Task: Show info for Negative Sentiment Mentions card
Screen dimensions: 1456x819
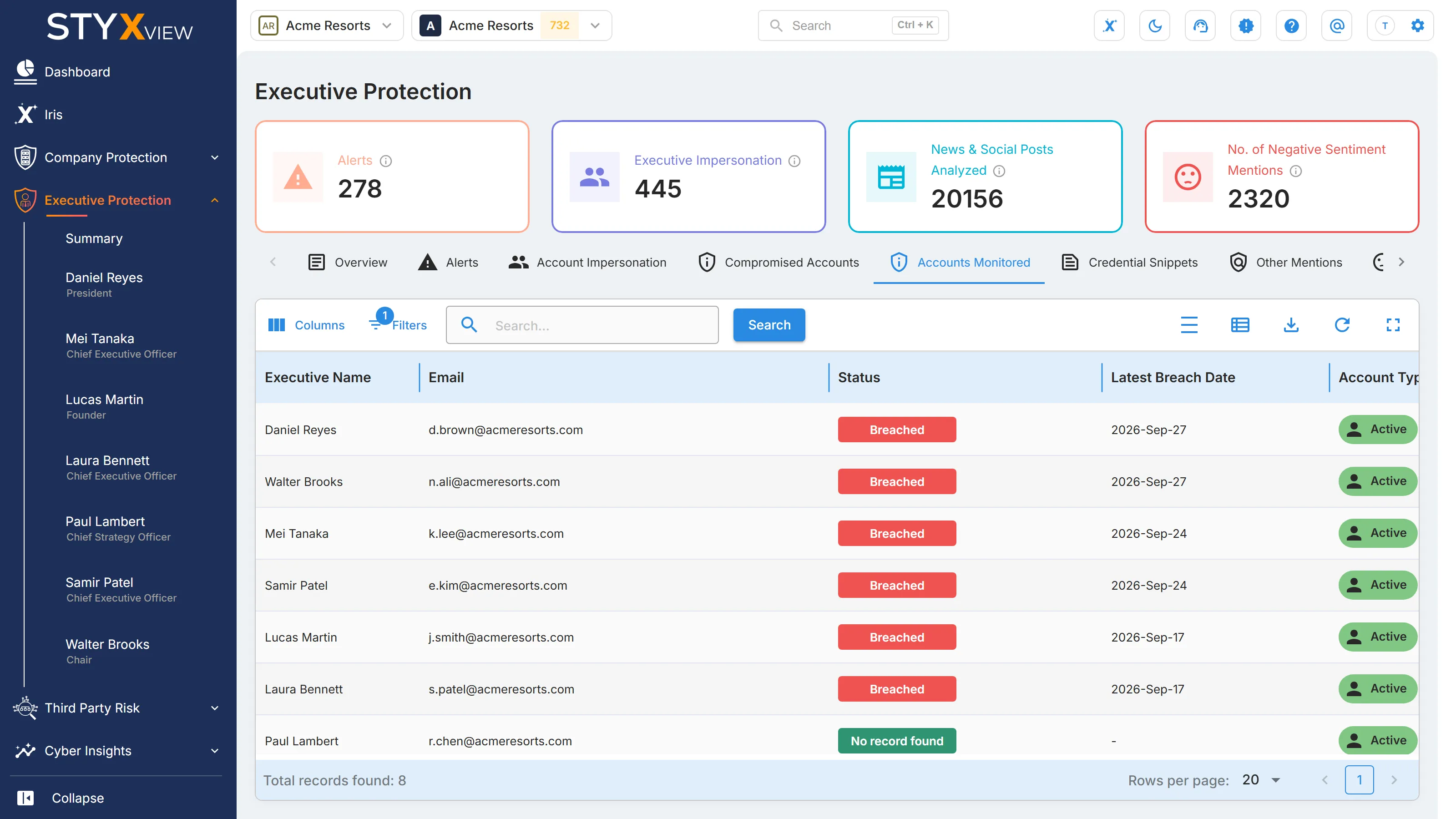Action: click(x=1295, y=171)
